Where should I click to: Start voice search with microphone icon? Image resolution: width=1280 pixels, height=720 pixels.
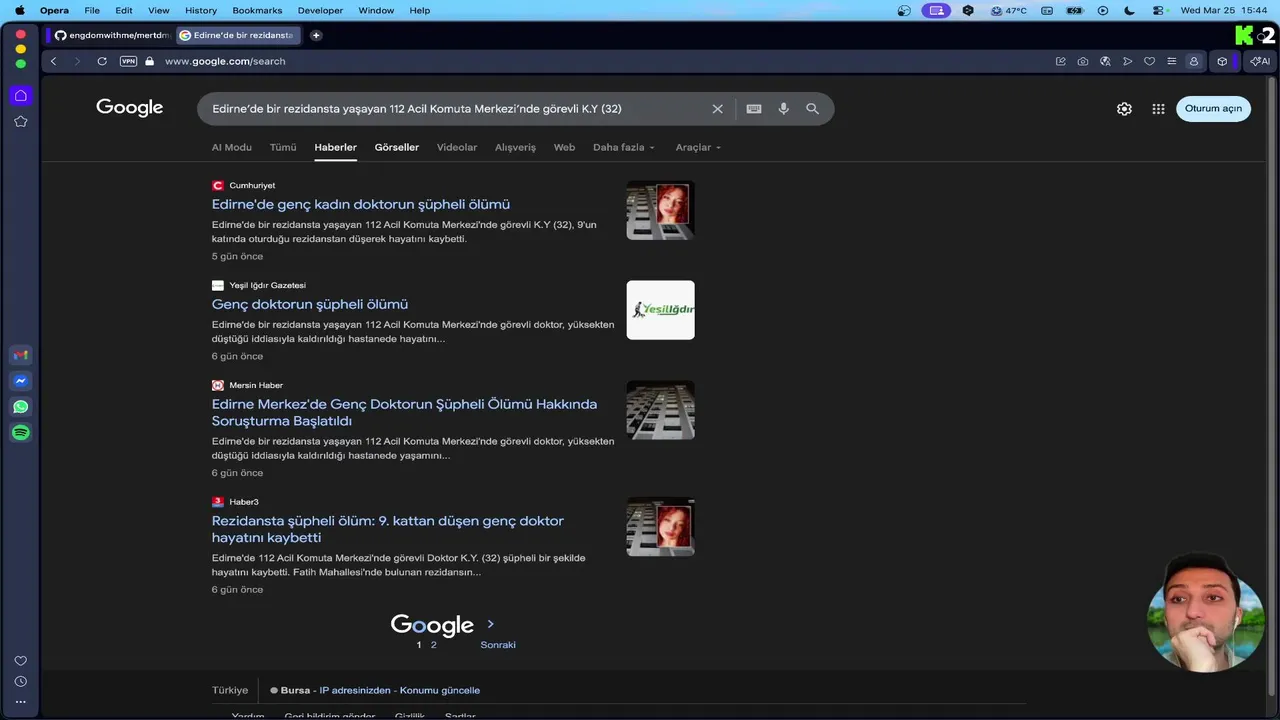pyautogui.click(x=784, y=109)
